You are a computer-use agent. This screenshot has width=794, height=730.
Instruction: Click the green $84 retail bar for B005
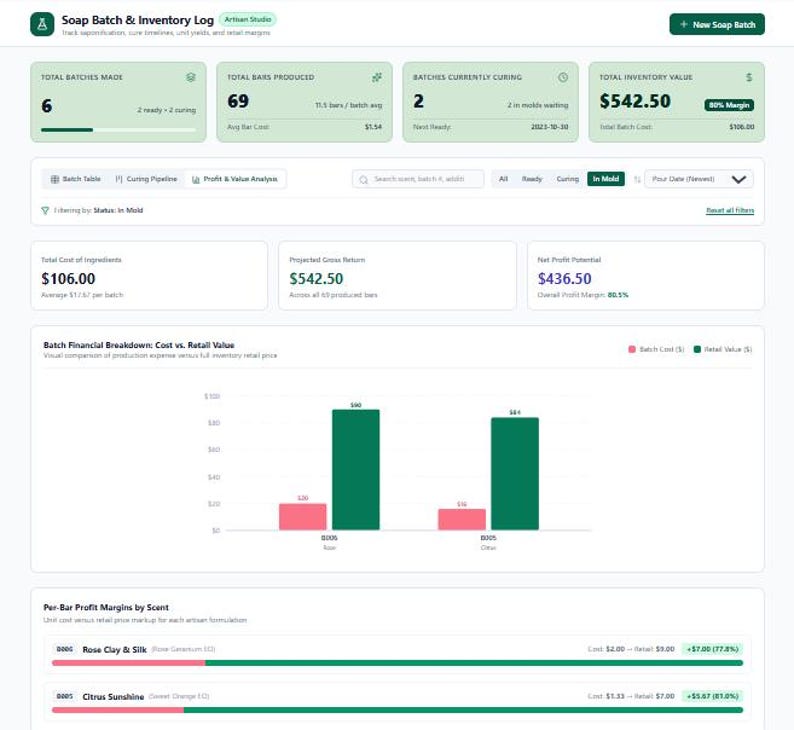coord(515,474)
